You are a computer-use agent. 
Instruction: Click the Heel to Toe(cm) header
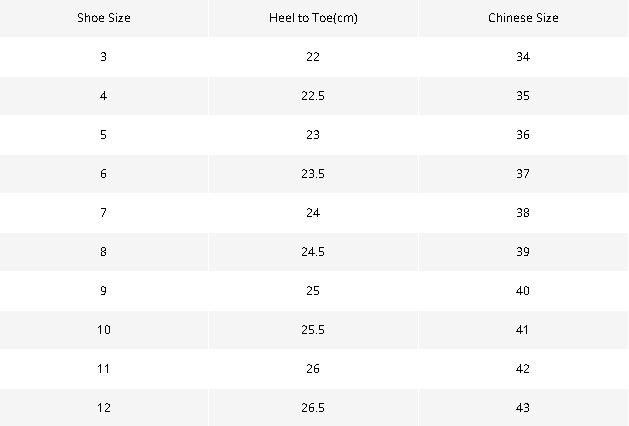pyautogui.click(x=313, y=18)
